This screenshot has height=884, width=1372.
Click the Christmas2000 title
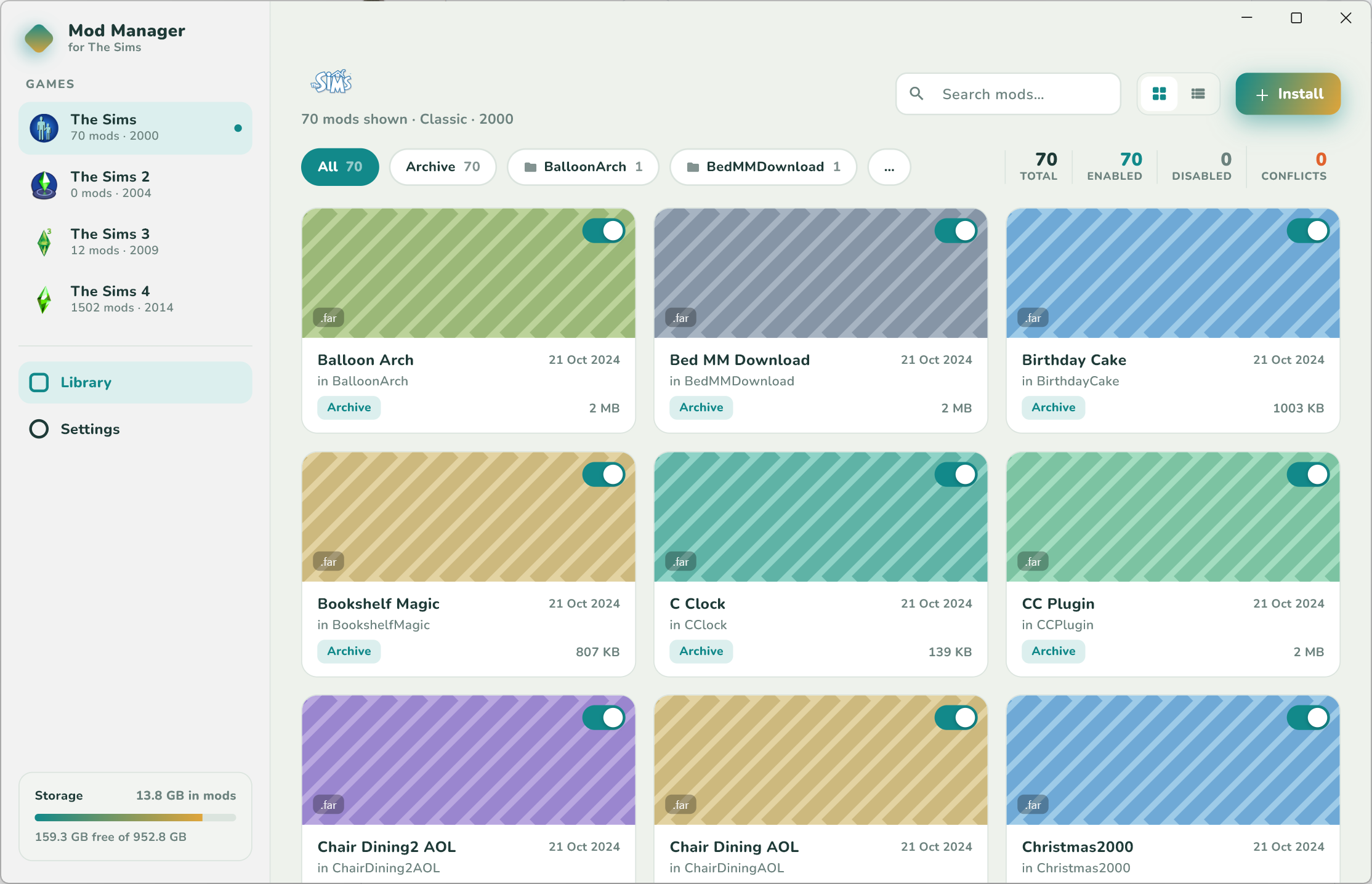tap(1078, 847)
